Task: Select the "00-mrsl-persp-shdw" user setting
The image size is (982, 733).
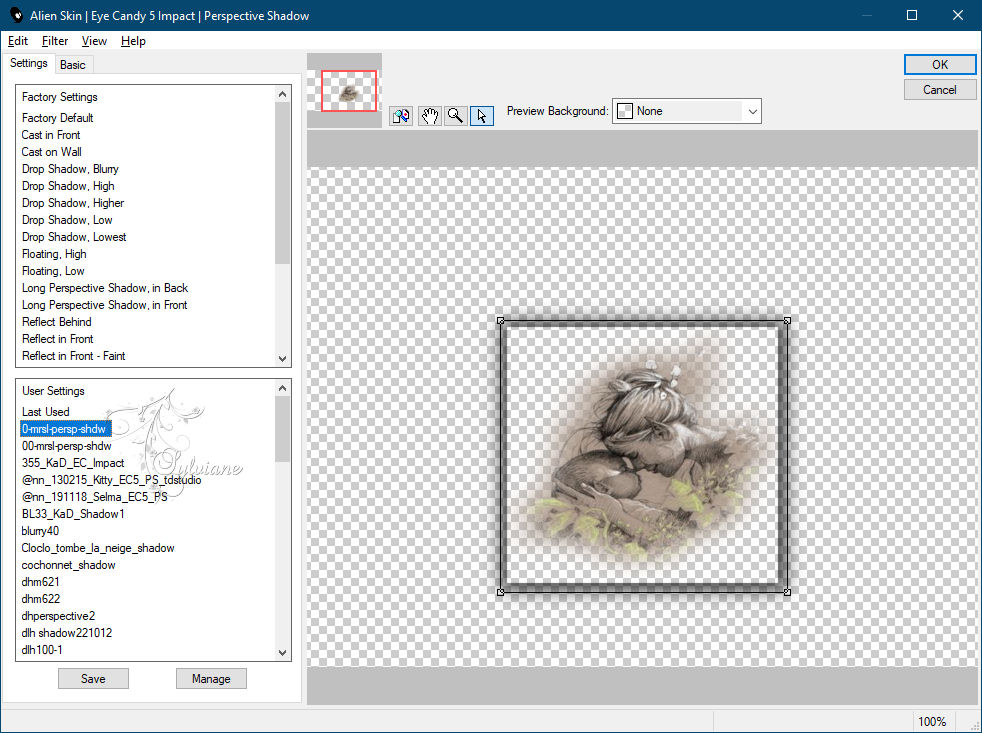Action: tap(66, 445)
